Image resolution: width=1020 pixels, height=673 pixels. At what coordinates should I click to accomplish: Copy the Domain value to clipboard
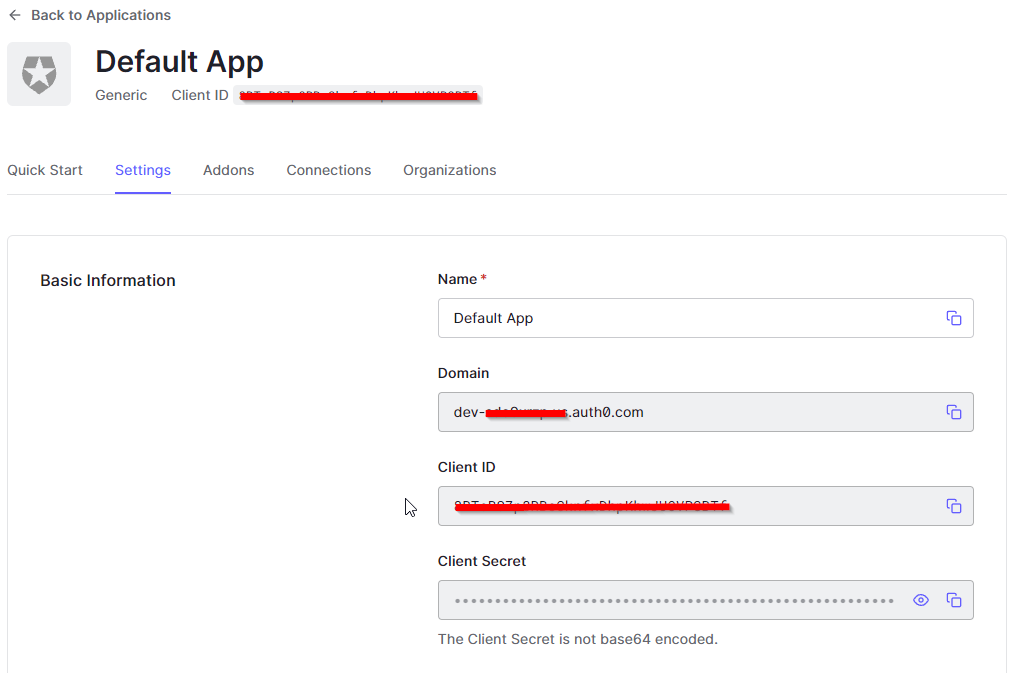click(x=953, y=412)
